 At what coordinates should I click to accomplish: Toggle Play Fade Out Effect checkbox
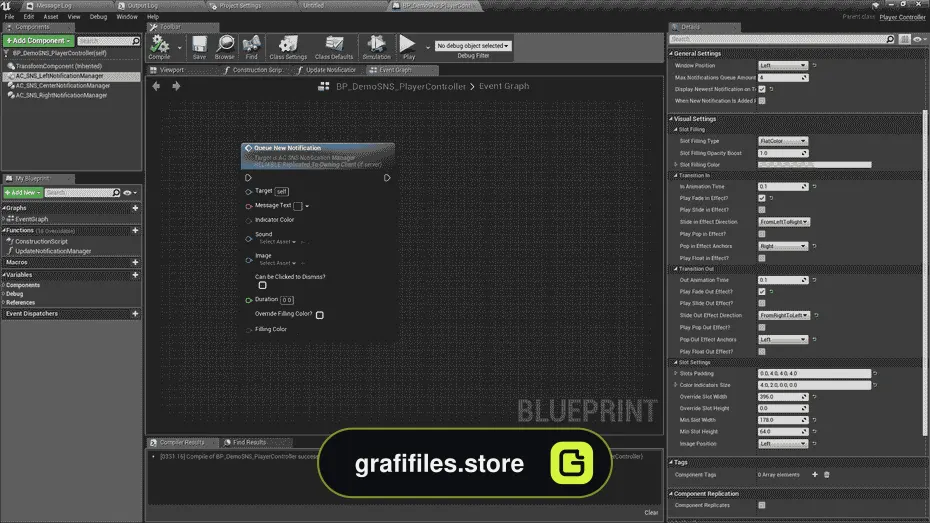pos(762,292)
